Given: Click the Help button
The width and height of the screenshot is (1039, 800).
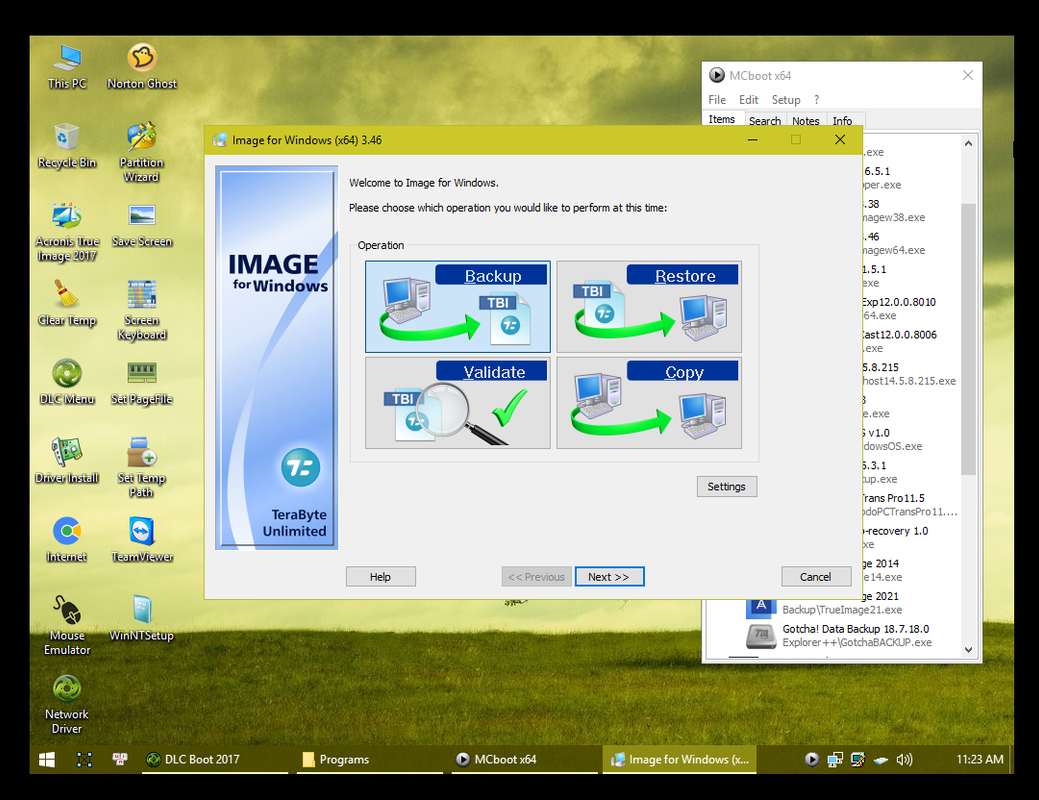Looking at the screenshot, I should coord(380,577).
